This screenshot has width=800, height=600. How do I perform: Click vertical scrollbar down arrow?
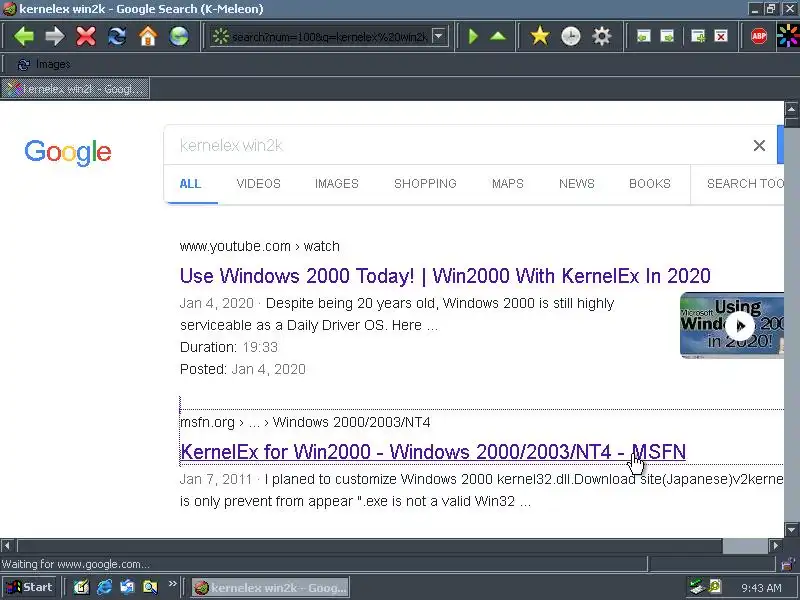(791, 530)
